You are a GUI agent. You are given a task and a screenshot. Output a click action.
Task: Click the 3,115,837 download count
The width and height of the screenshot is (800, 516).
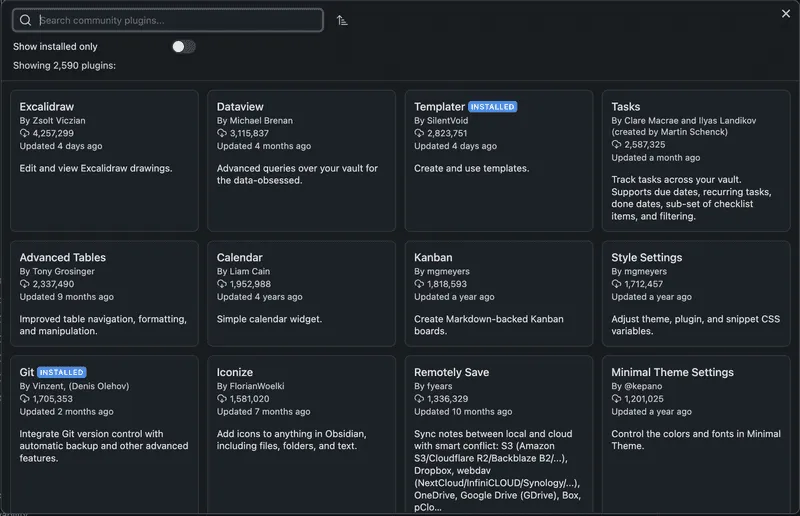249,133
